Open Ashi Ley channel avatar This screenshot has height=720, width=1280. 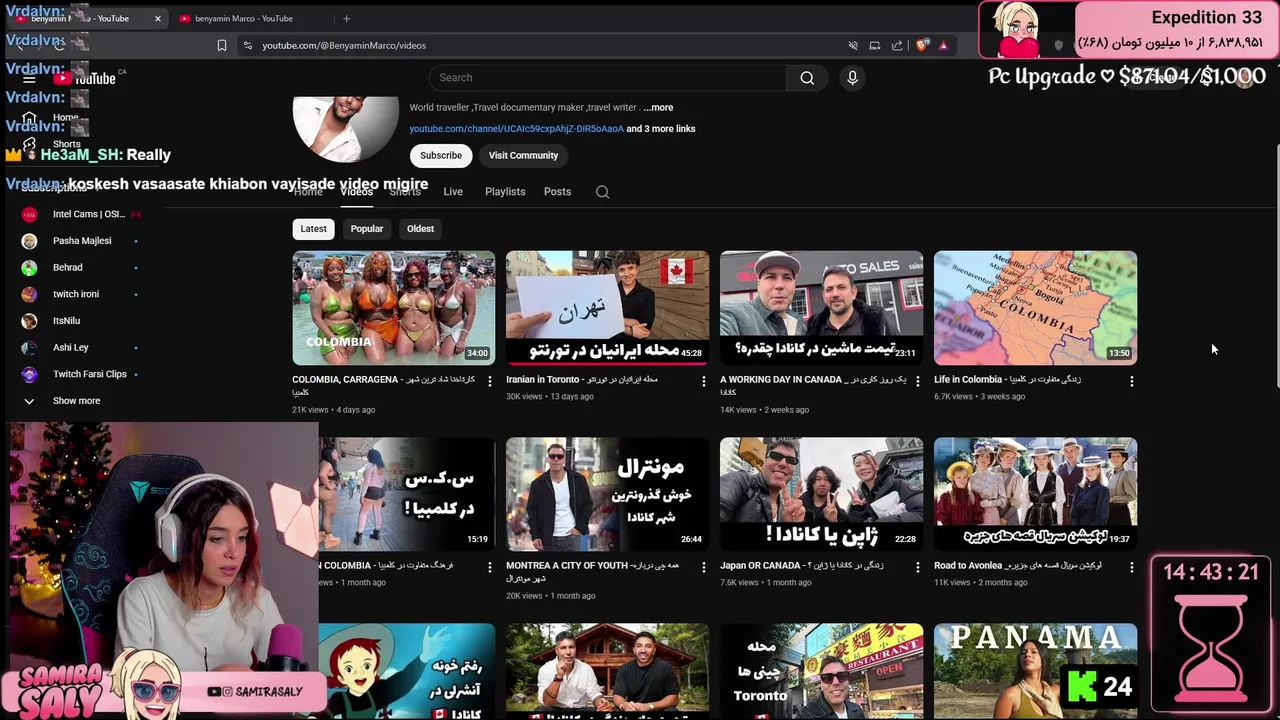coord(29,348)
